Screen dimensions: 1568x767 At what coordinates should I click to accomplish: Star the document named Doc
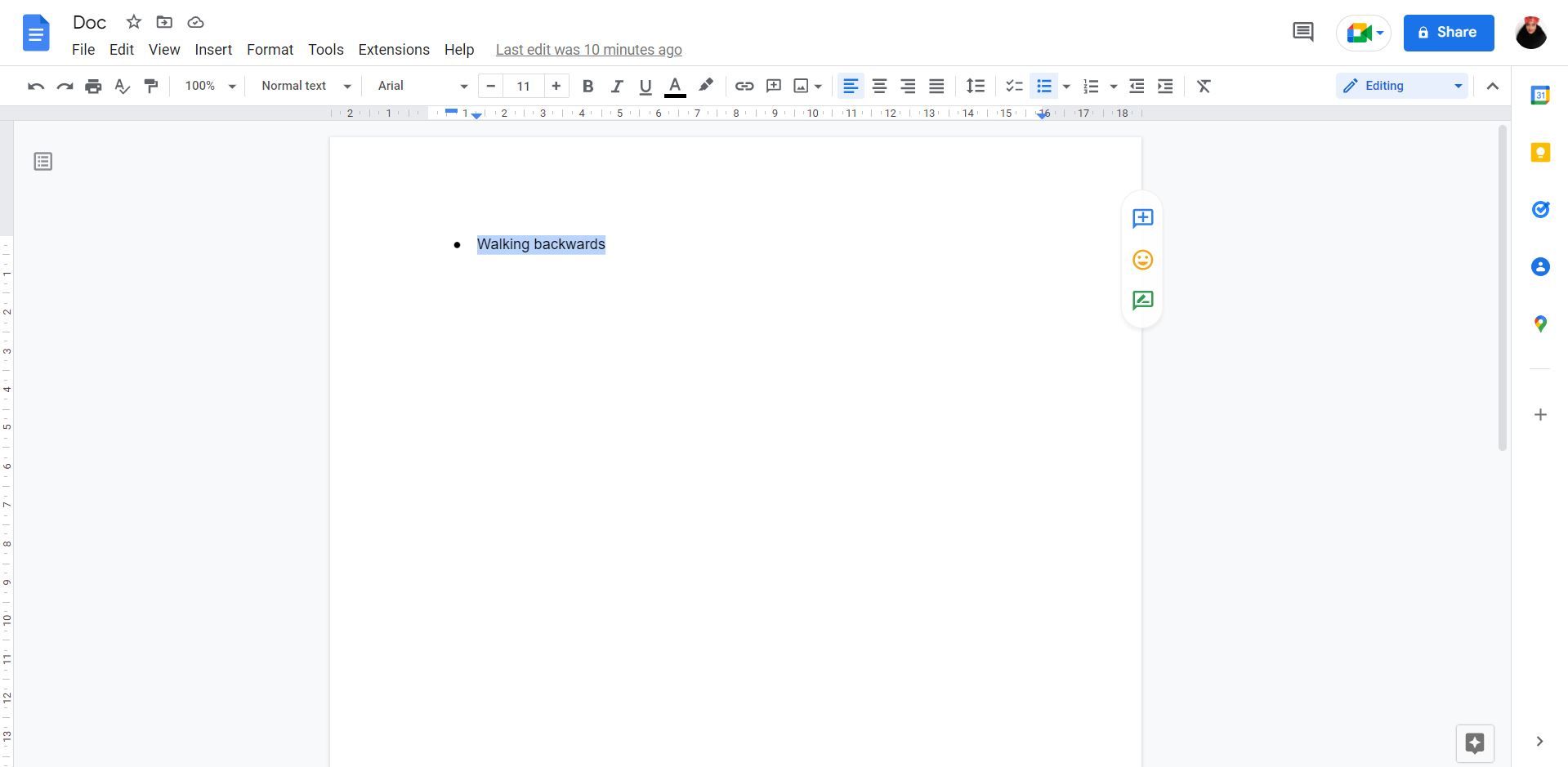133,22
